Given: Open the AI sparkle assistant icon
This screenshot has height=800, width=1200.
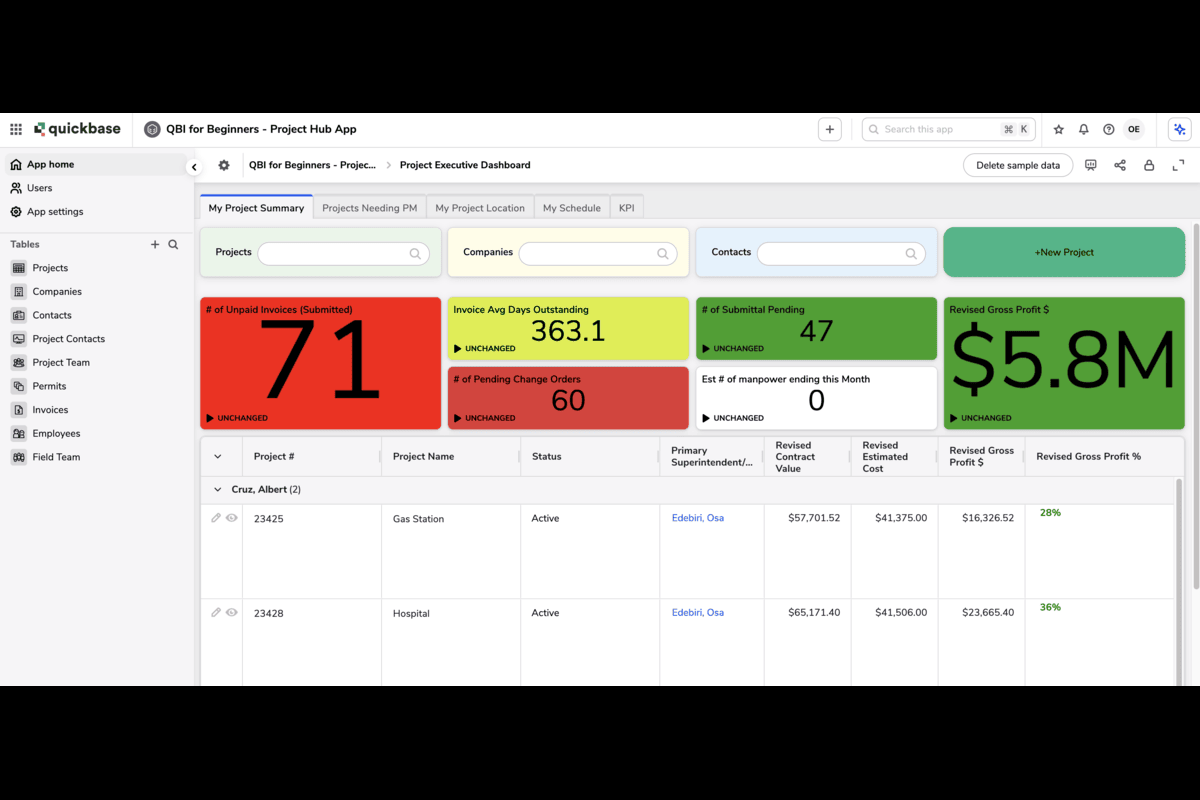Looking at the screenshot, I should [x=1180, y=129].
